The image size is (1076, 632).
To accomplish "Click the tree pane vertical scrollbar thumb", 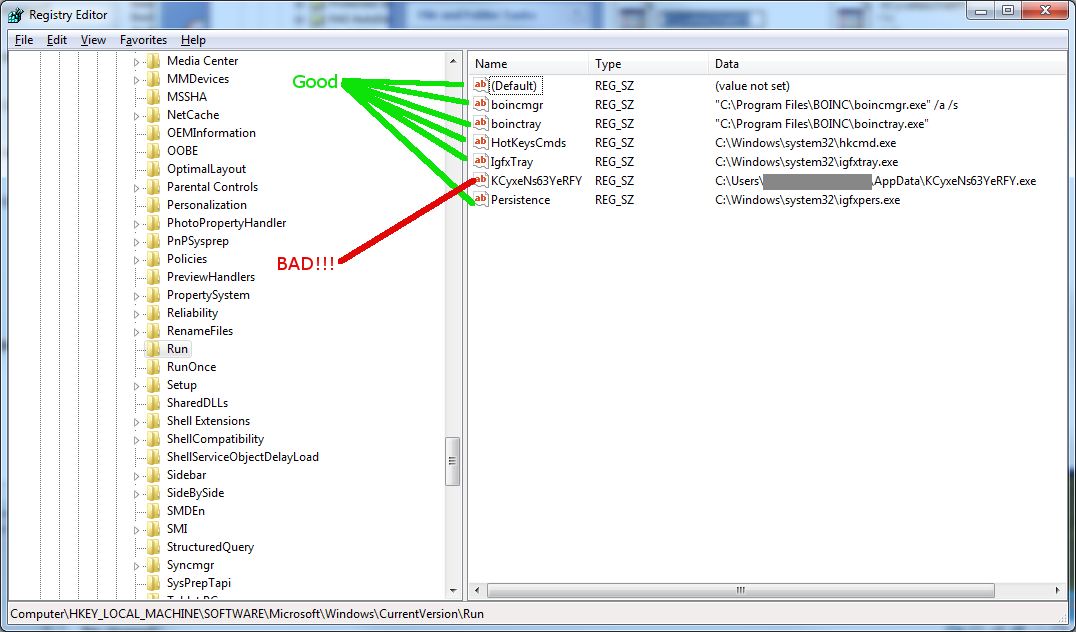I will click(x=452, y=461).
